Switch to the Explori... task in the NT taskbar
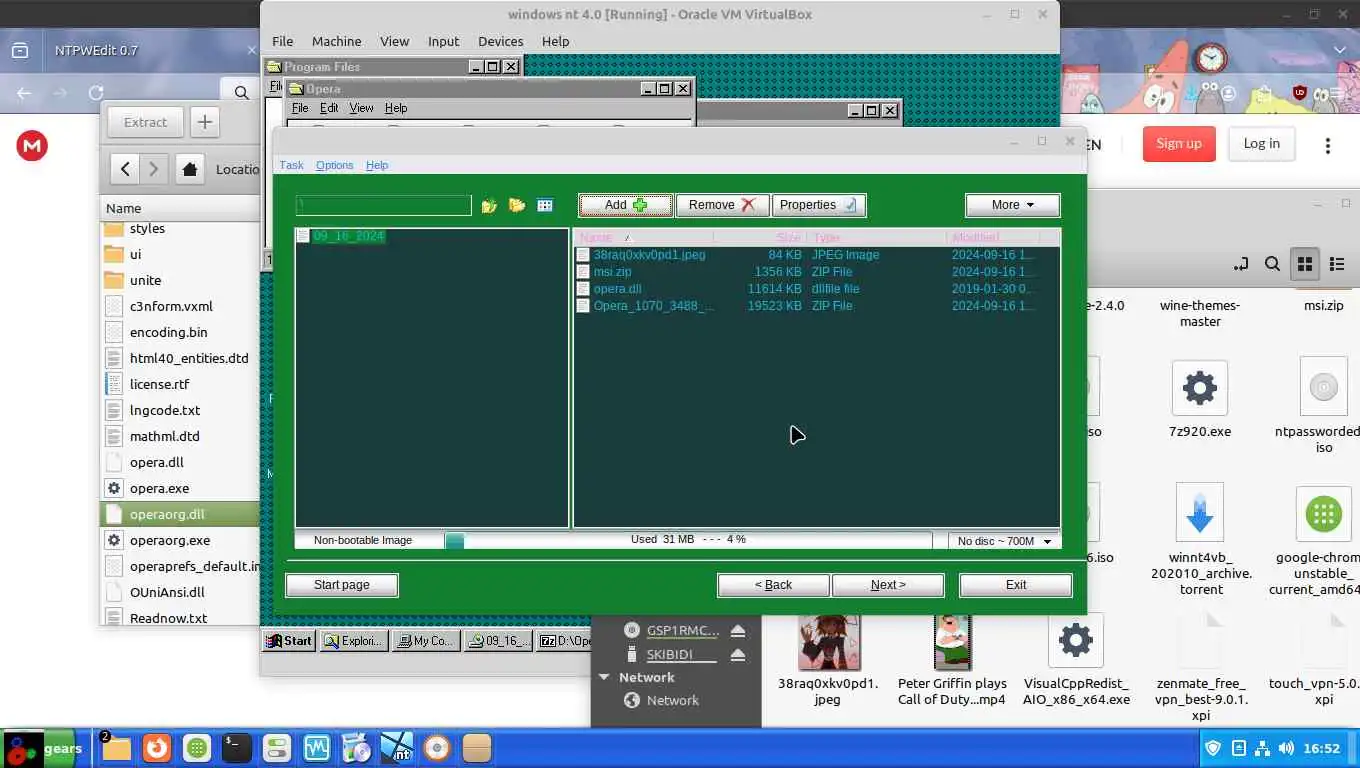The image size is (1360, 768). click(x=354, y=641)
